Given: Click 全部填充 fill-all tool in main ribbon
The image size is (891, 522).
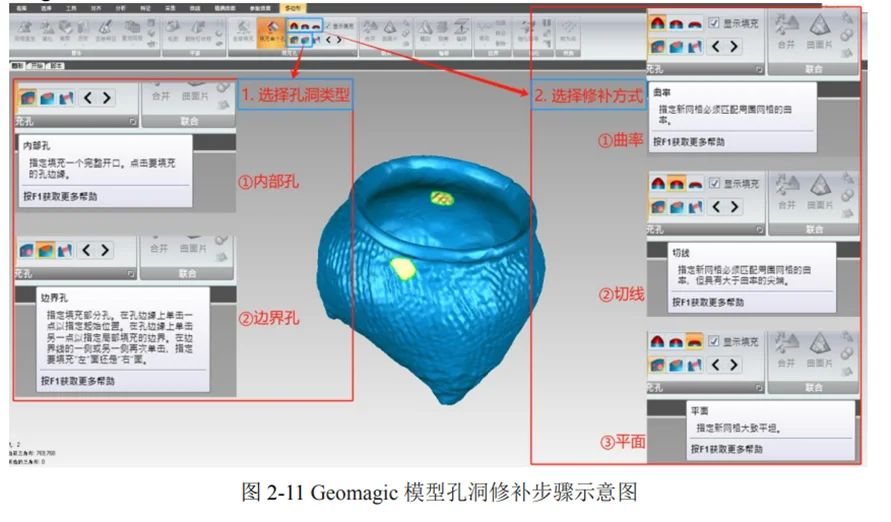Looking at the screenshot, I should [x=243, y=31].
